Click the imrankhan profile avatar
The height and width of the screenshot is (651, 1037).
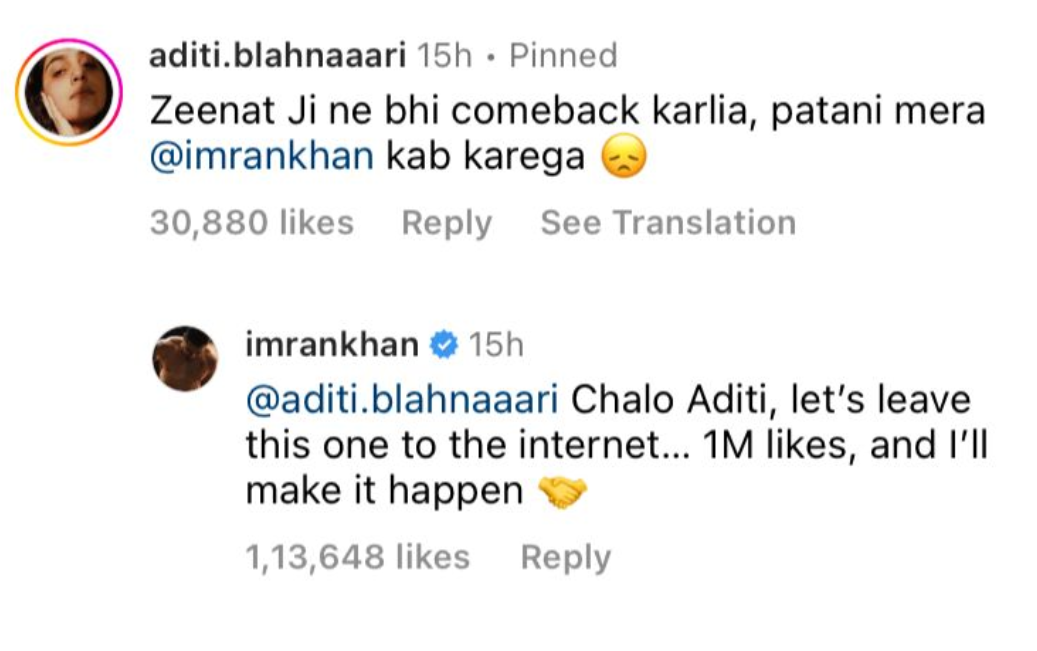click(185, 358)
